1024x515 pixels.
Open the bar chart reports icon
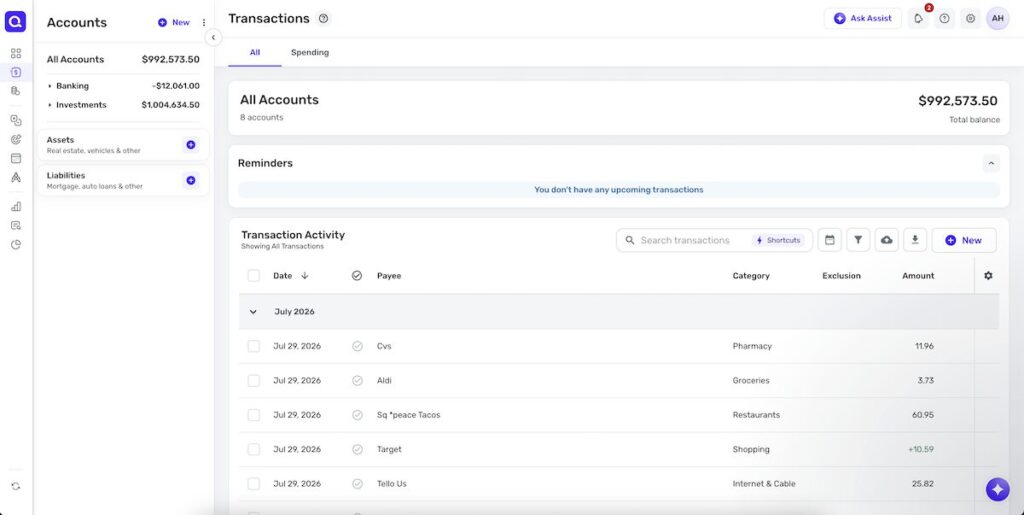click(16, 206)
